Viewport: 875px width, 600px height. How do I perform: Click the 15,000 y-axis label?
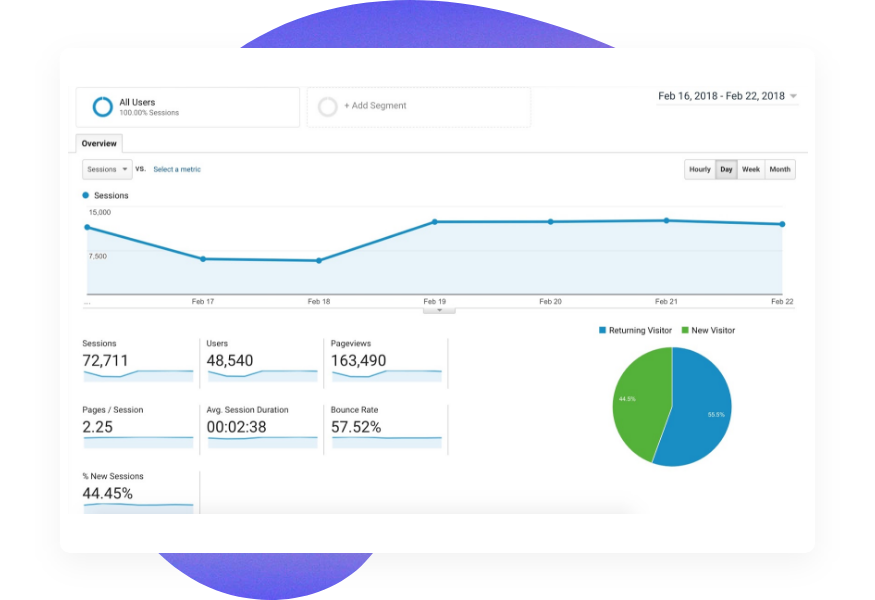[100, 212]
